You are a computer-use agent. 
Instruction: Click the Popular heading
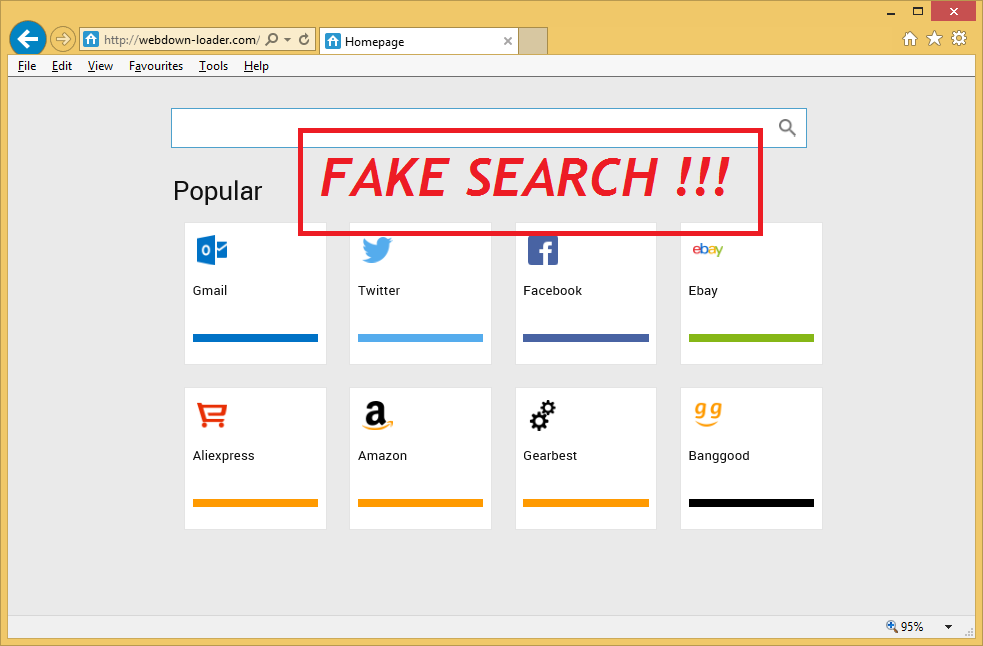(218, 191)
